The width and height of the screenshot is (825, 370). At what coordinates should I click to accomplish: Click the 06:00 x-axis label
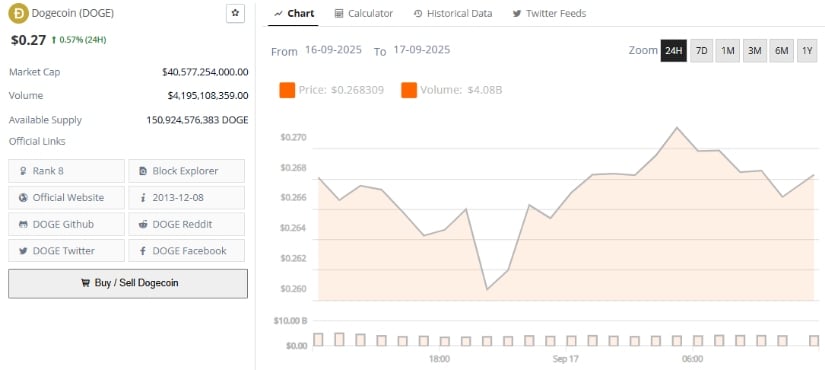pos(692,359)
